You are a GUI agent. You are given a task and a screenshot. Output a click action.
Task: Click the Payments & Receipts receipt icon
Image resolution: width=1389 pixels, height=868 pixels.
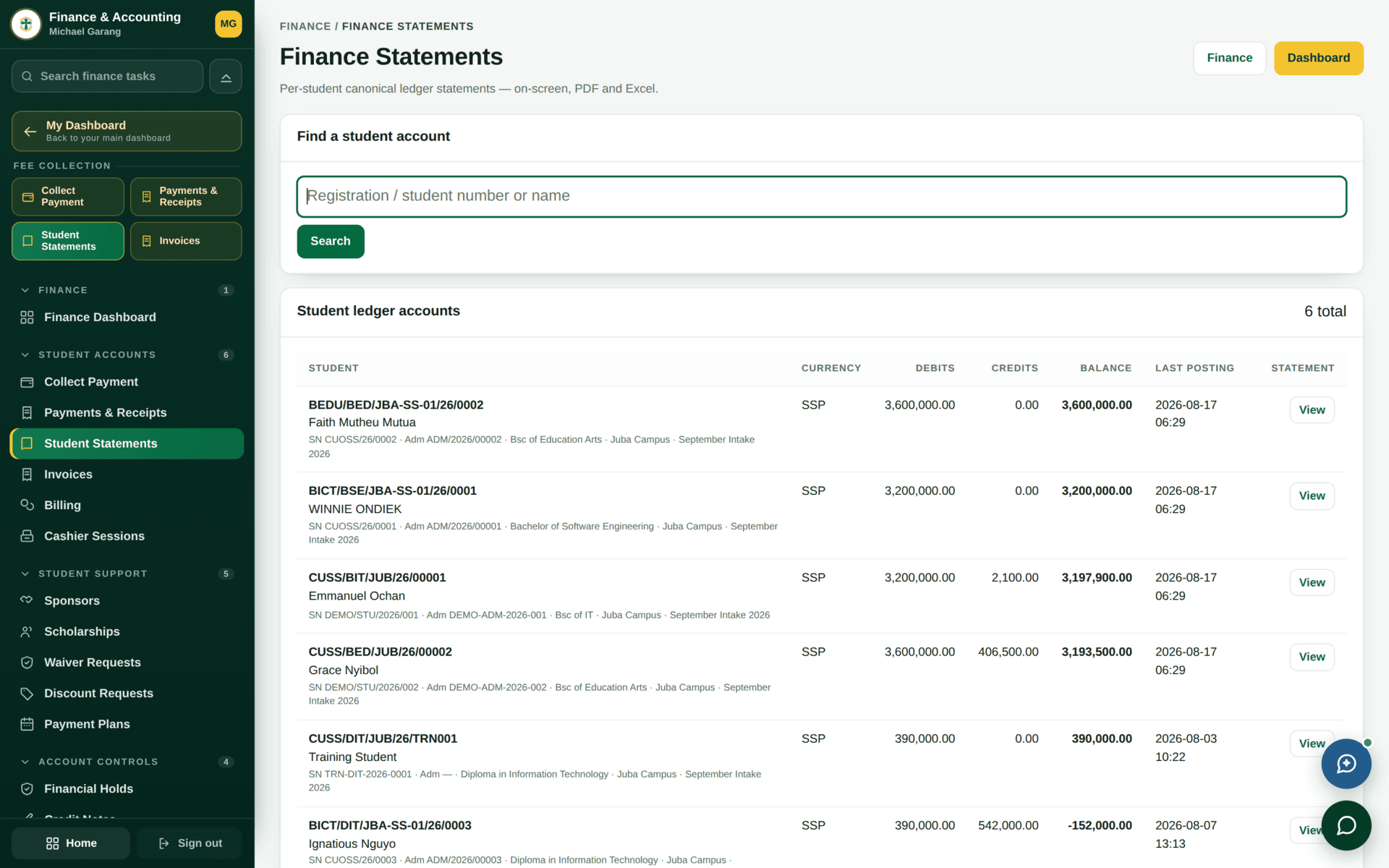(x=27, y=412)
